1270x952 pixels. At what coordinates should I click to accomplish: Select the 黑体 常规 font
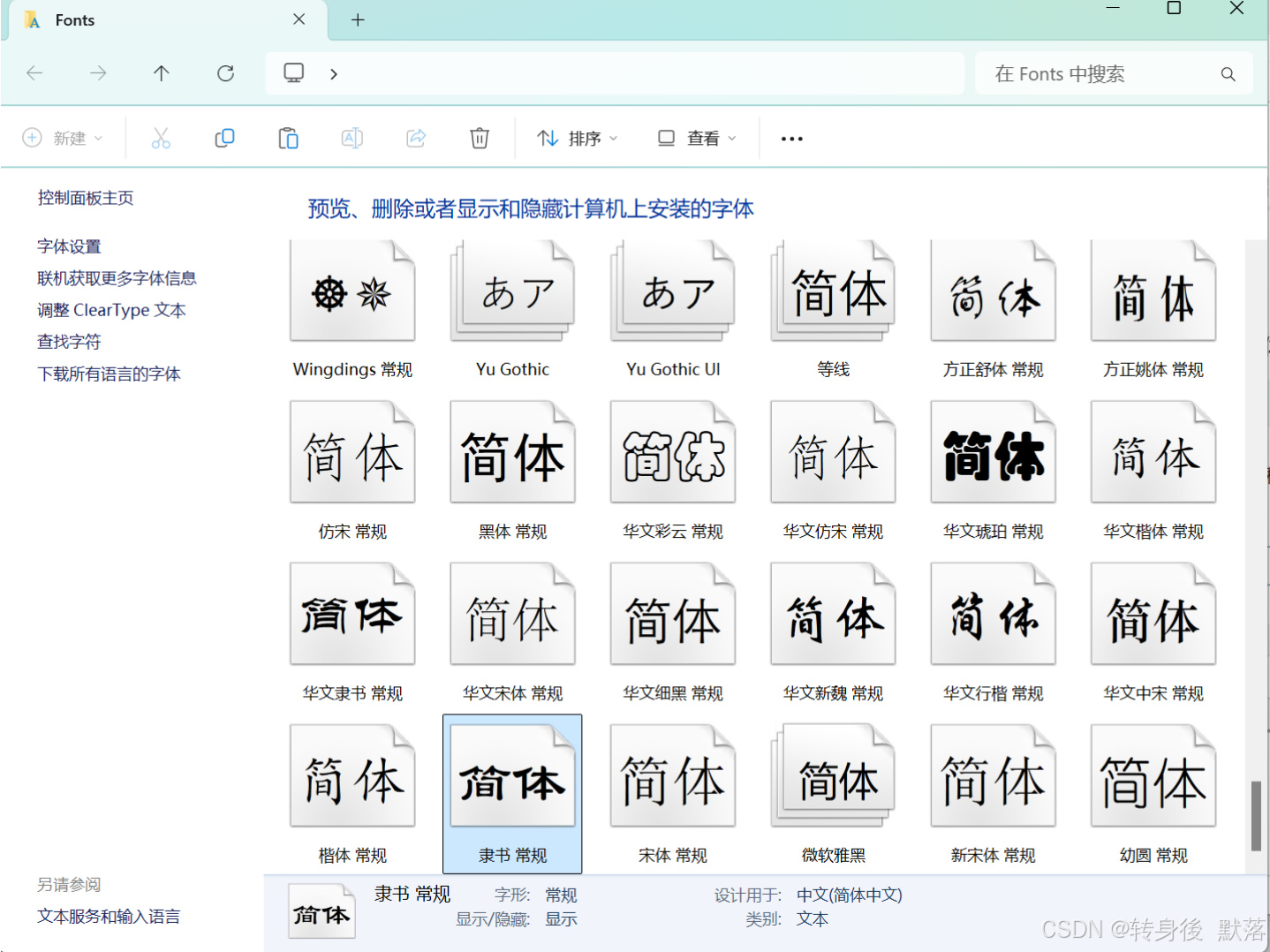click(x=512, y=471)
